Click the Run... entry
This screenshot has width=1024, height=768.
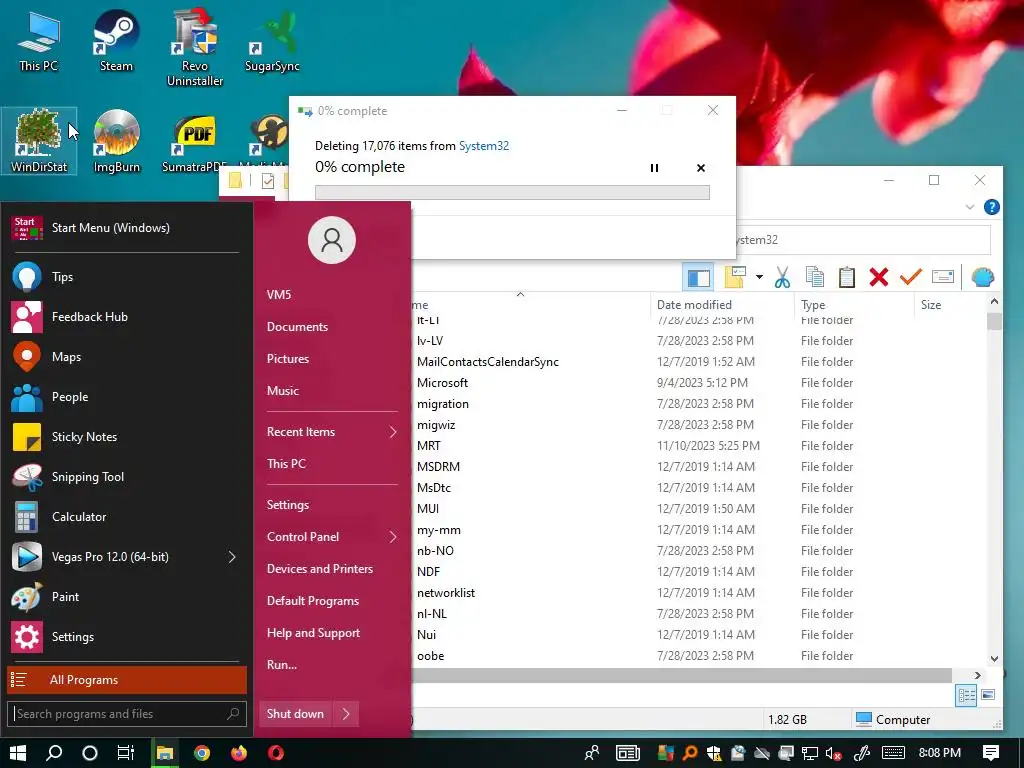click(x=281, y=665)
